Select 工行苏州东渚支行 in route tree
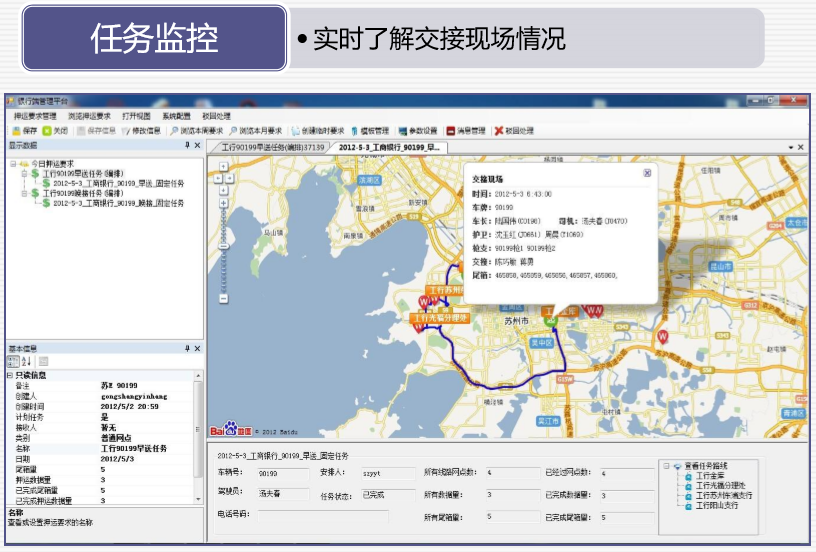816x552 pixels. click(724, 495)
